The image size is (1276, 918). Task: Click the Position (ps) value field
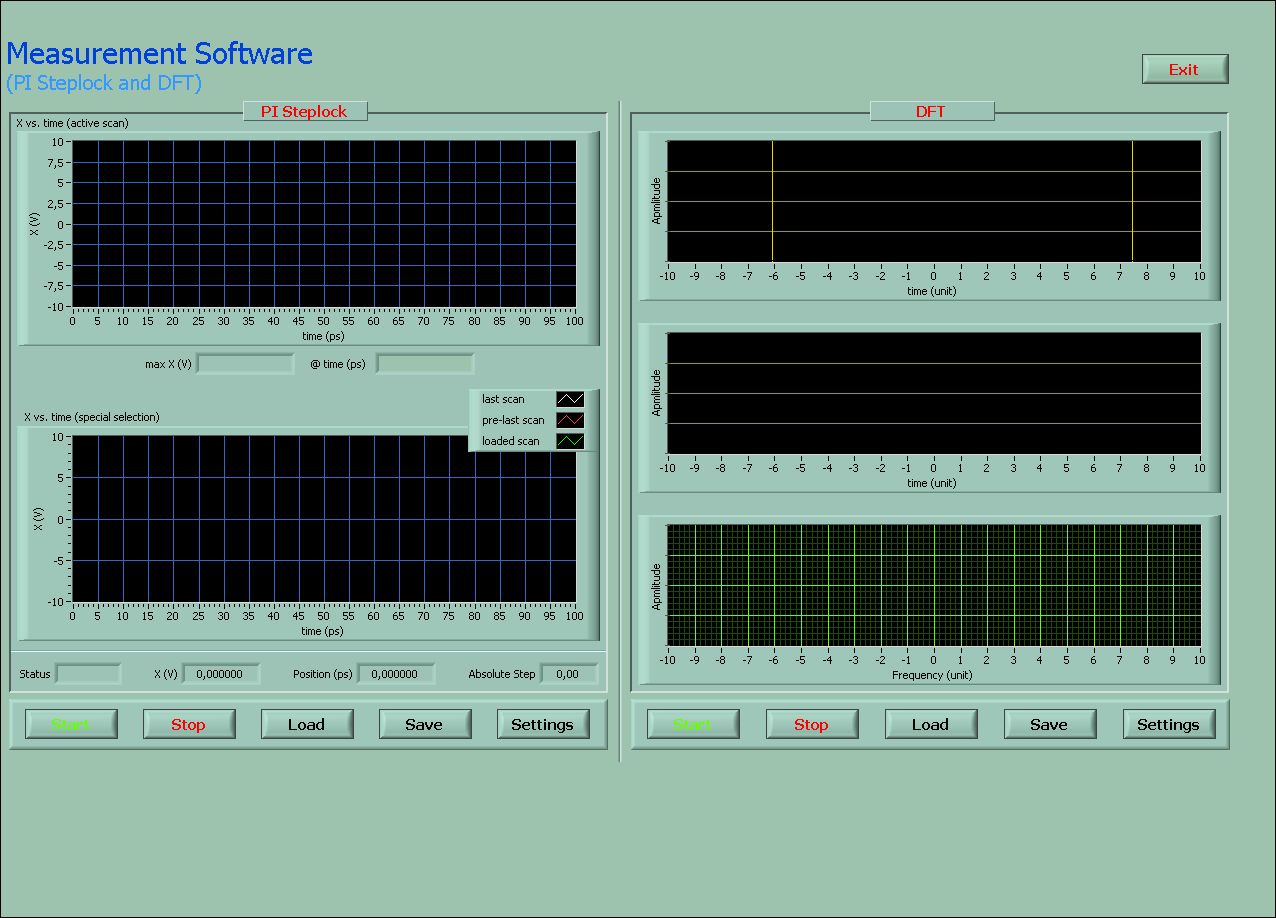coord(396,674)
